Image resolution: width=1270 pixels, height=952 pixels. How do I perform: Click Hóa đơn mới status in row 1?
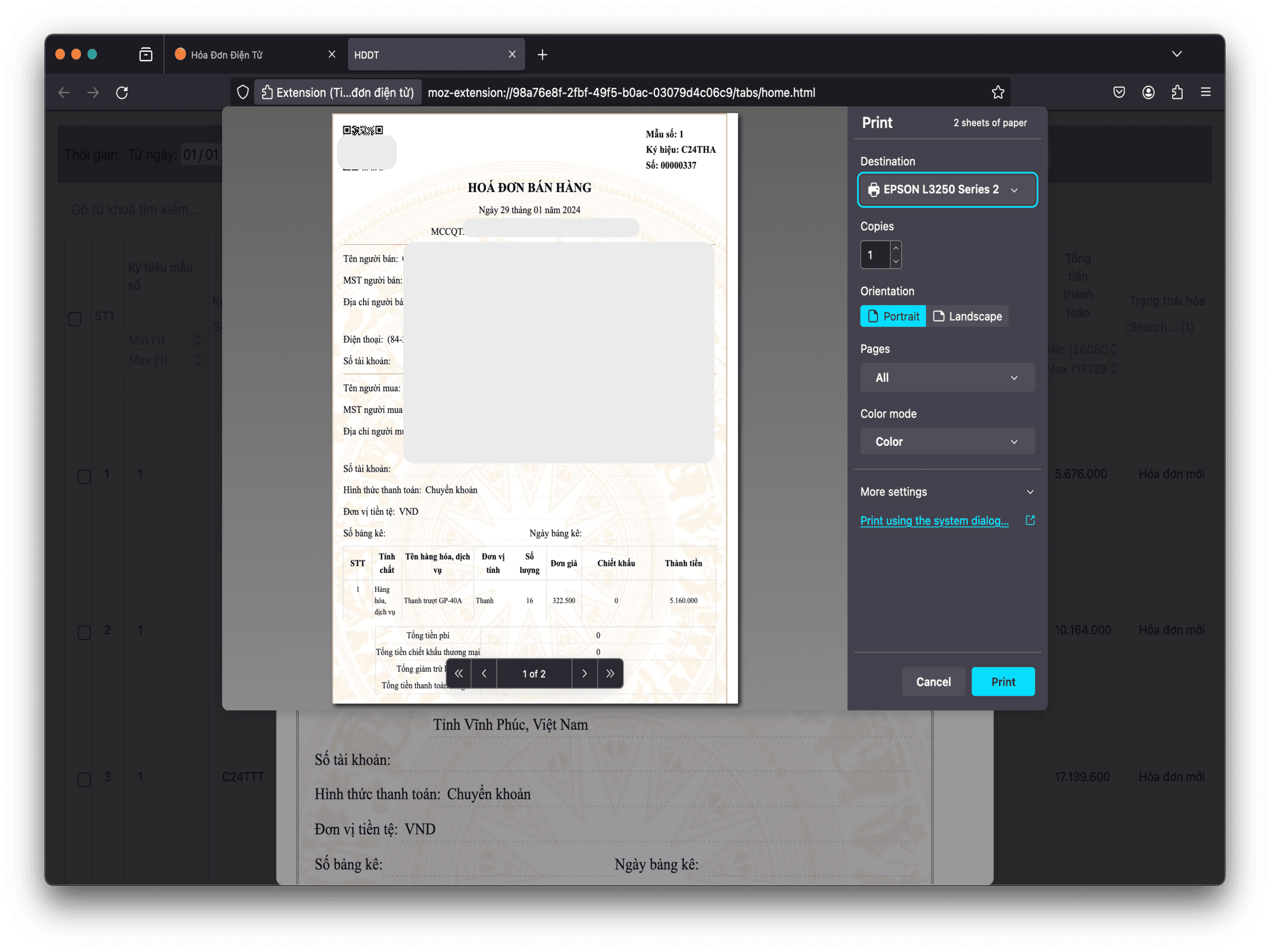coord(1172,474)
